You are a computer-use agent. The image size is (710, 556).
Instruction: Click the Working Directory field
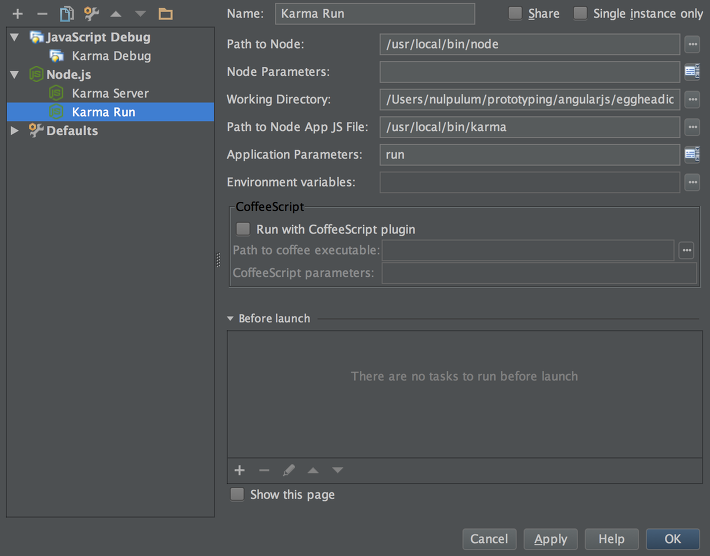pos(530,100)
